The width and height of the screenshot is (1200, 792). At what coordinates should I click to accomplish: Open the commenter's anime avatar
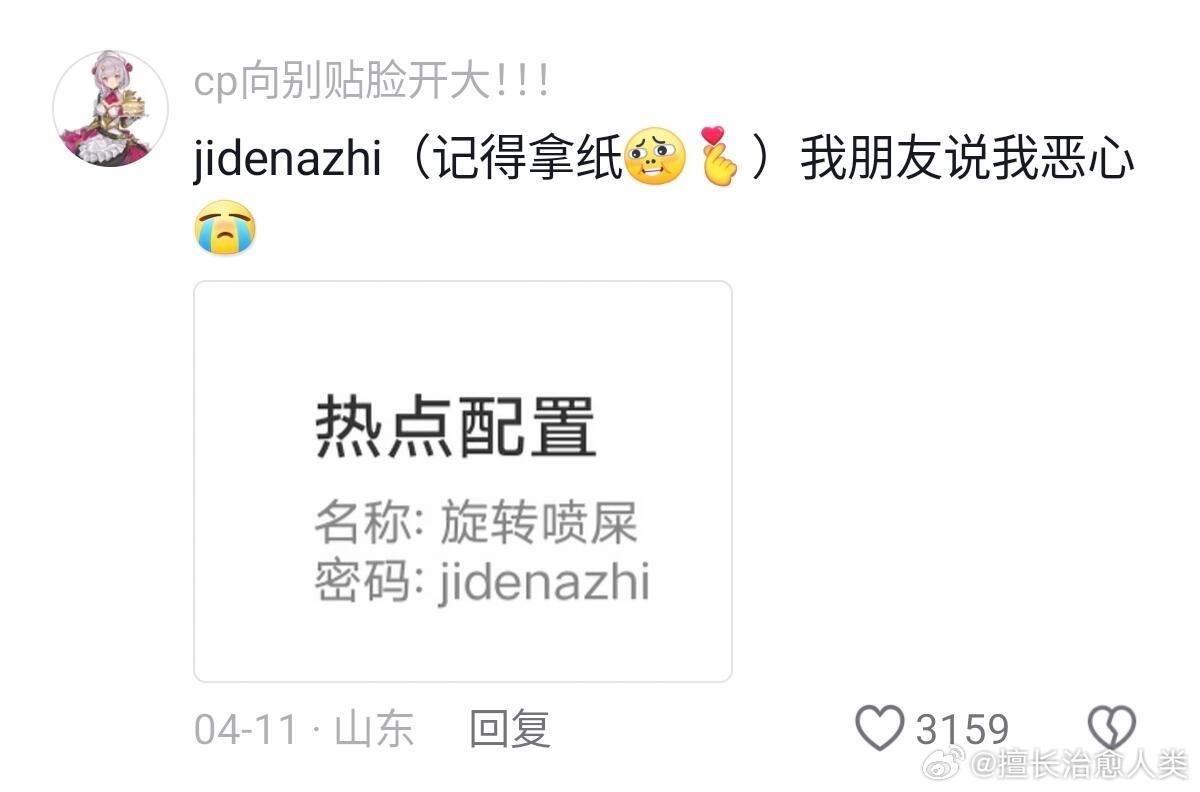pyautogui.click(x=110, y=108)
